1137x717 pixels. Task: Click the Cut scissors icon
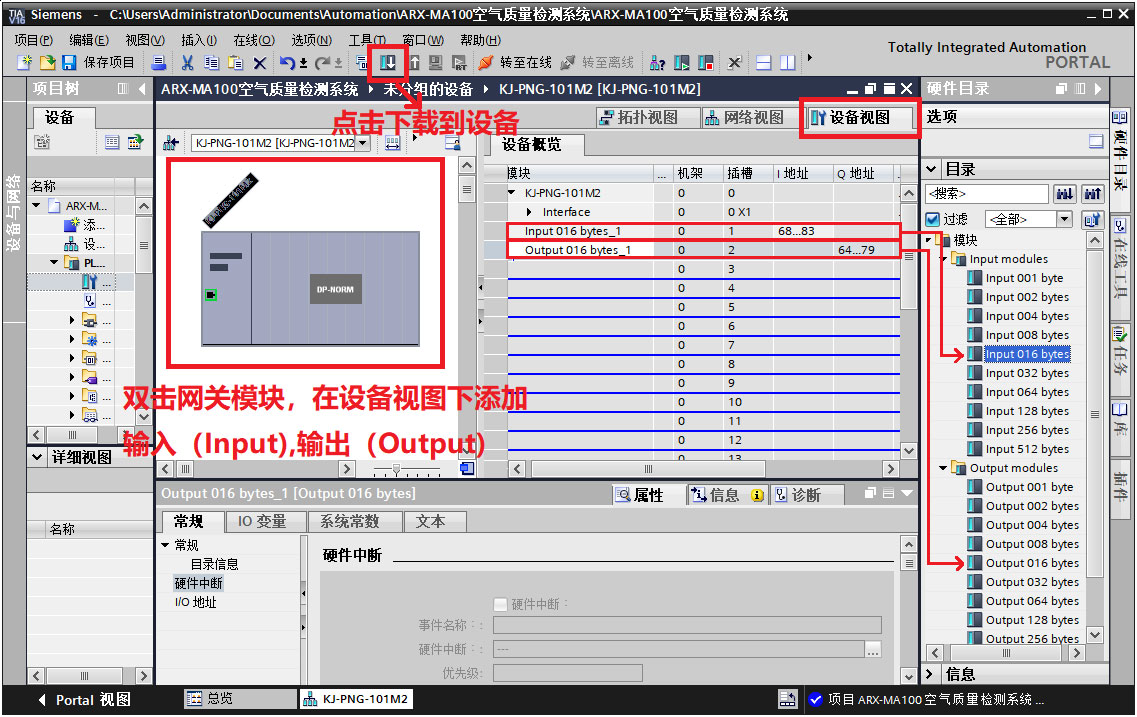187,63
